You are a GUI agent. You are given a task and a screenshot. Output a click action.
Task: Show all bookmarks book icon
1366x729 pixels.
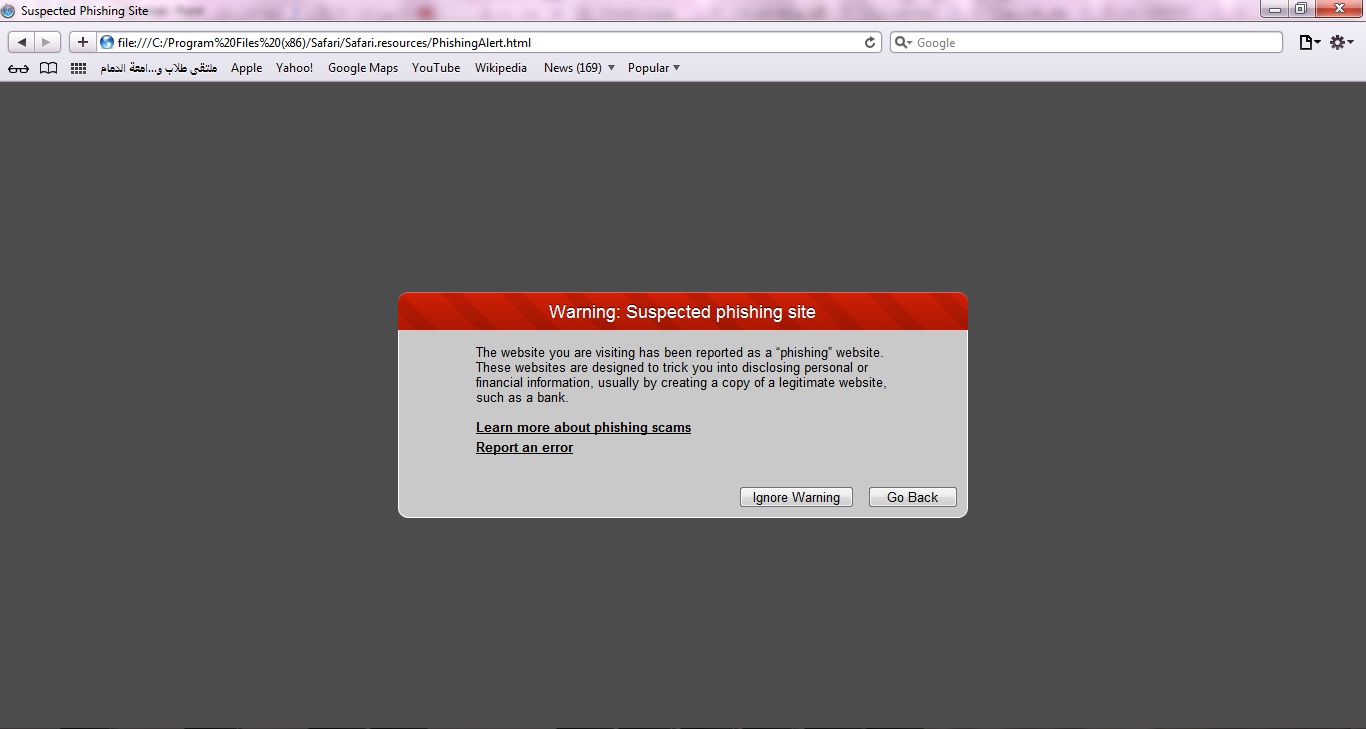click(x=48, y=68)
